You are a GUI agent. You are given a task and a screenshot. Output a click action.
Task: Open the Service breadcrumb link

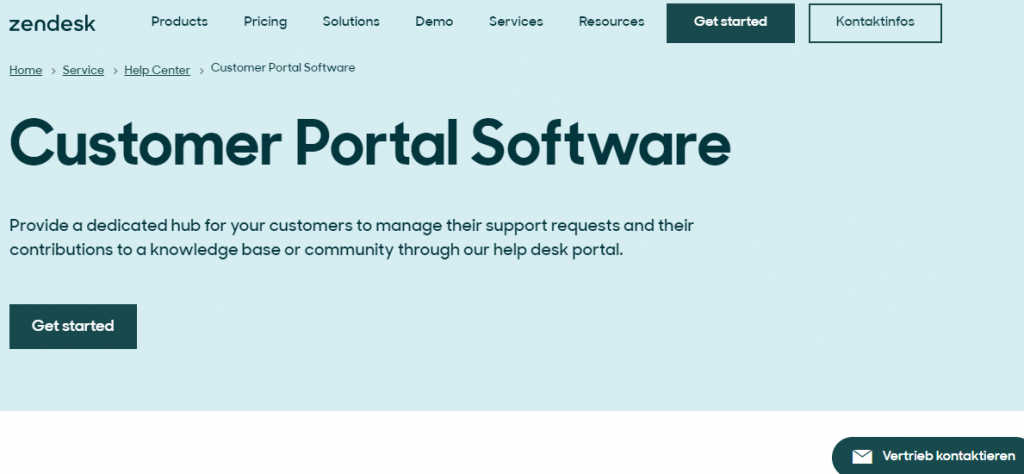click(83, 71)
